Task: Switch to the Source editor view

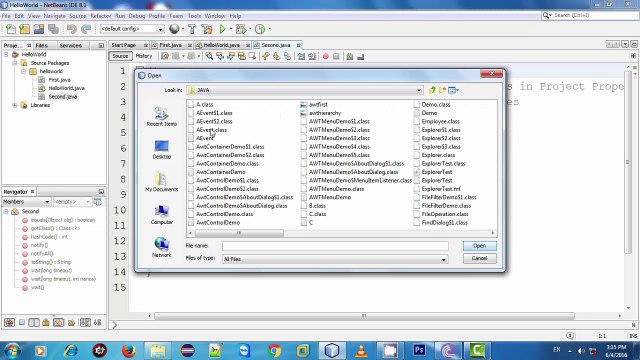Action: tap(120, 56)
